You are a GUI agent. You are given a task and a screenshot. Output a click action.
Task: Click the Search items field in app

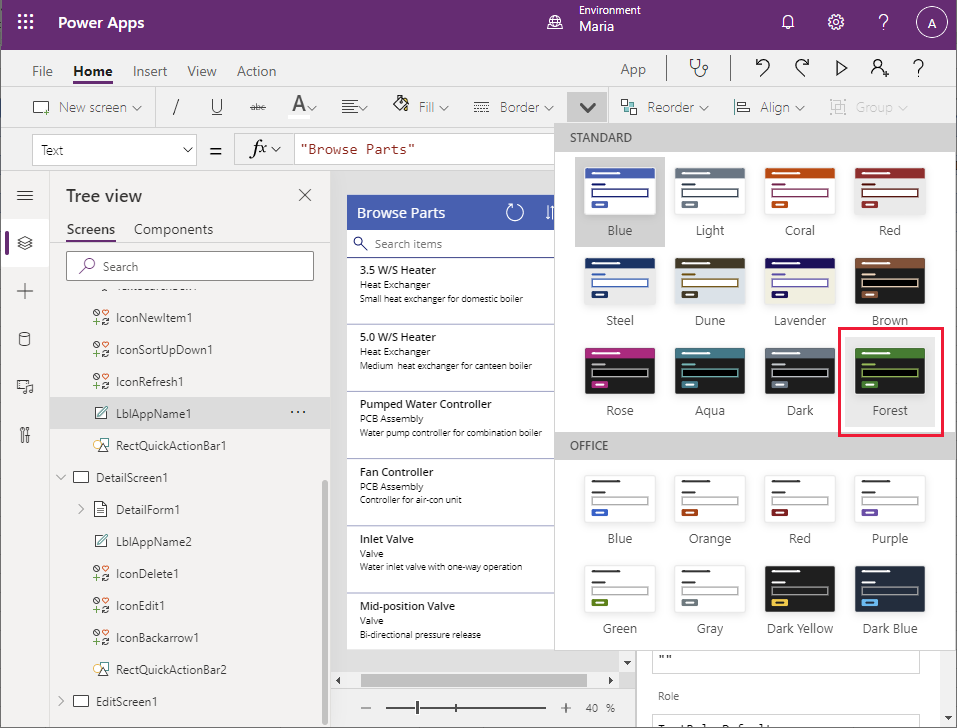click(x=450, y=243)
